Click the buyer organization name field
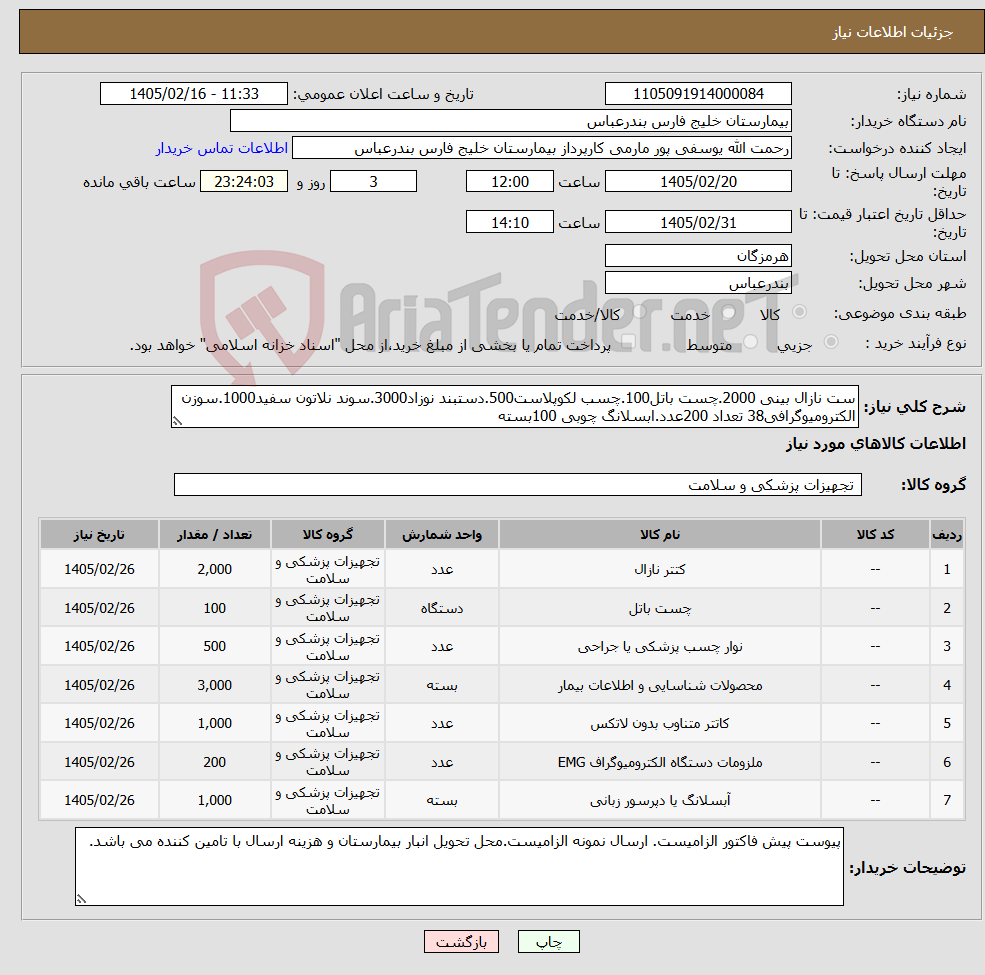985x975 pixels. (511, 121)
